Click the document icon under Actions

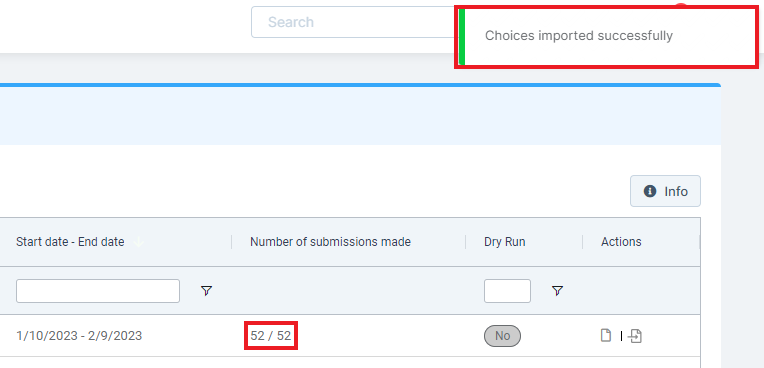[606, 335]
